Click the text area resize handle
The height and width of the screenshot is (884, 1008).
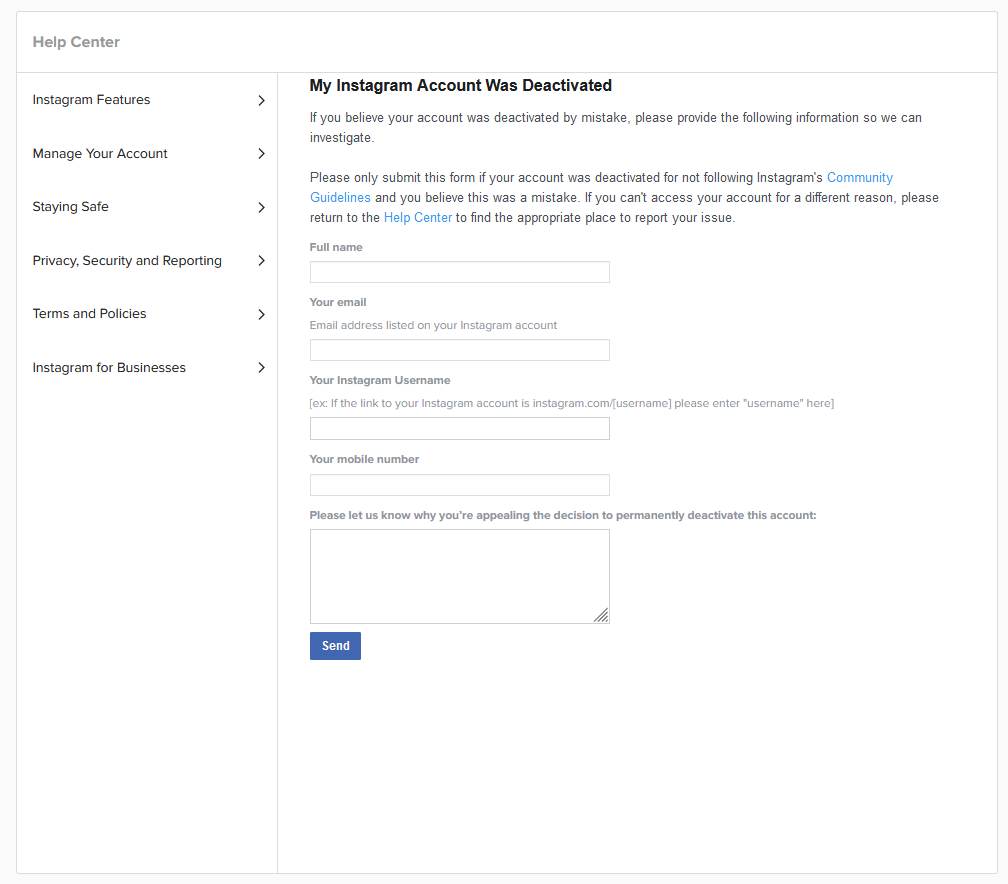[x=601, y=616]
